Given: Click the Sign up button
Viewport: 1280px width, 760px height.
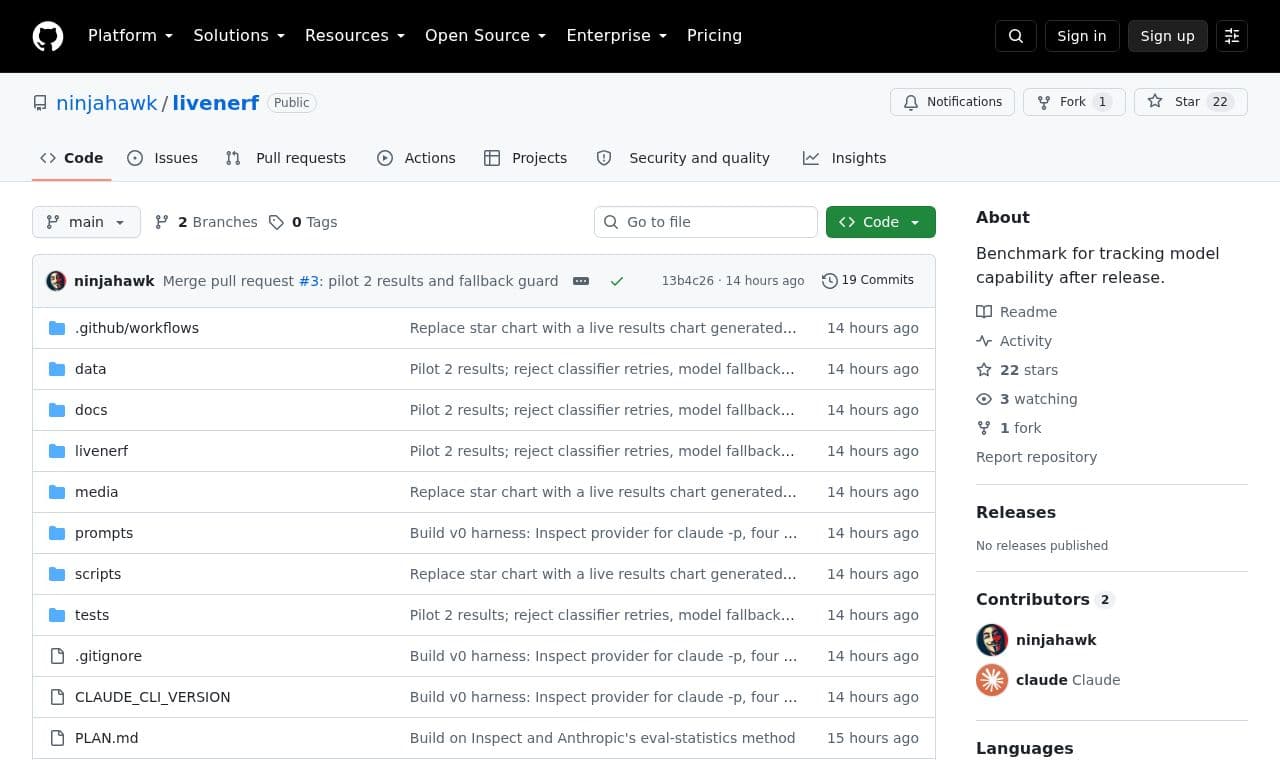Looking at the screenshot, I should click(x=1167, y=36).
